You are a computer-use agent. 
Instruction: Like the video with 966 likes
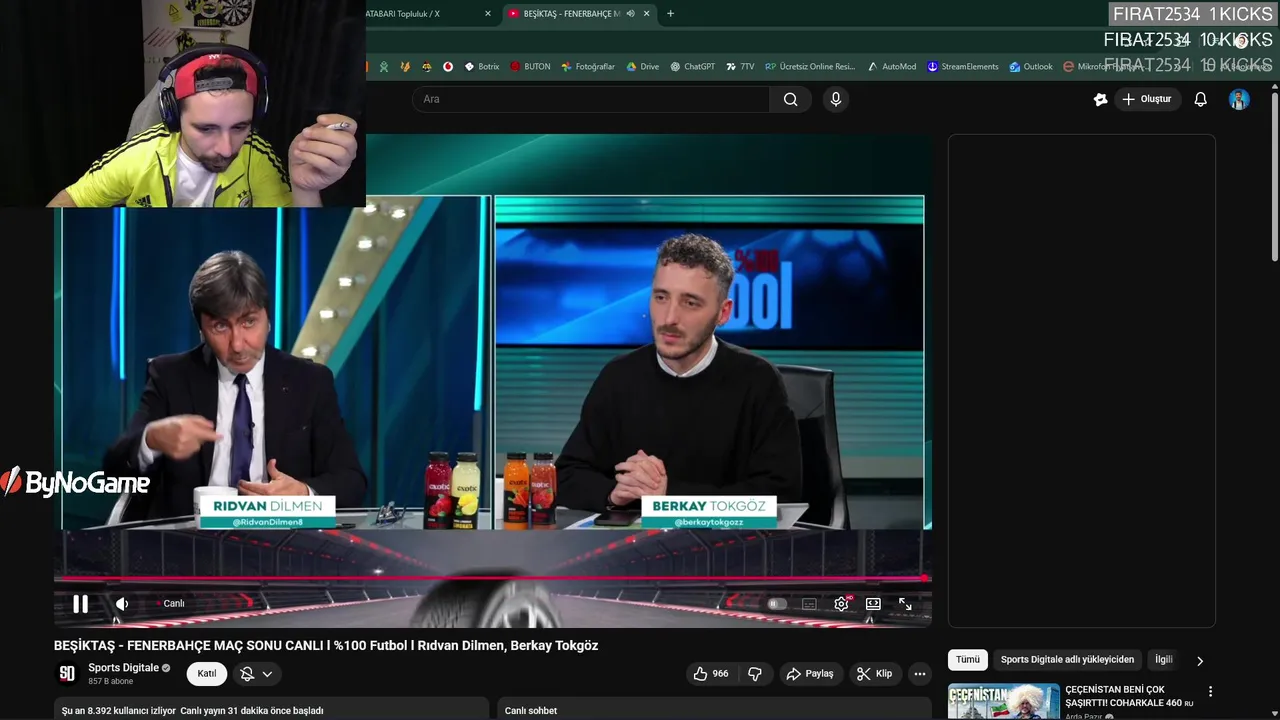click(x=711, y=674)
